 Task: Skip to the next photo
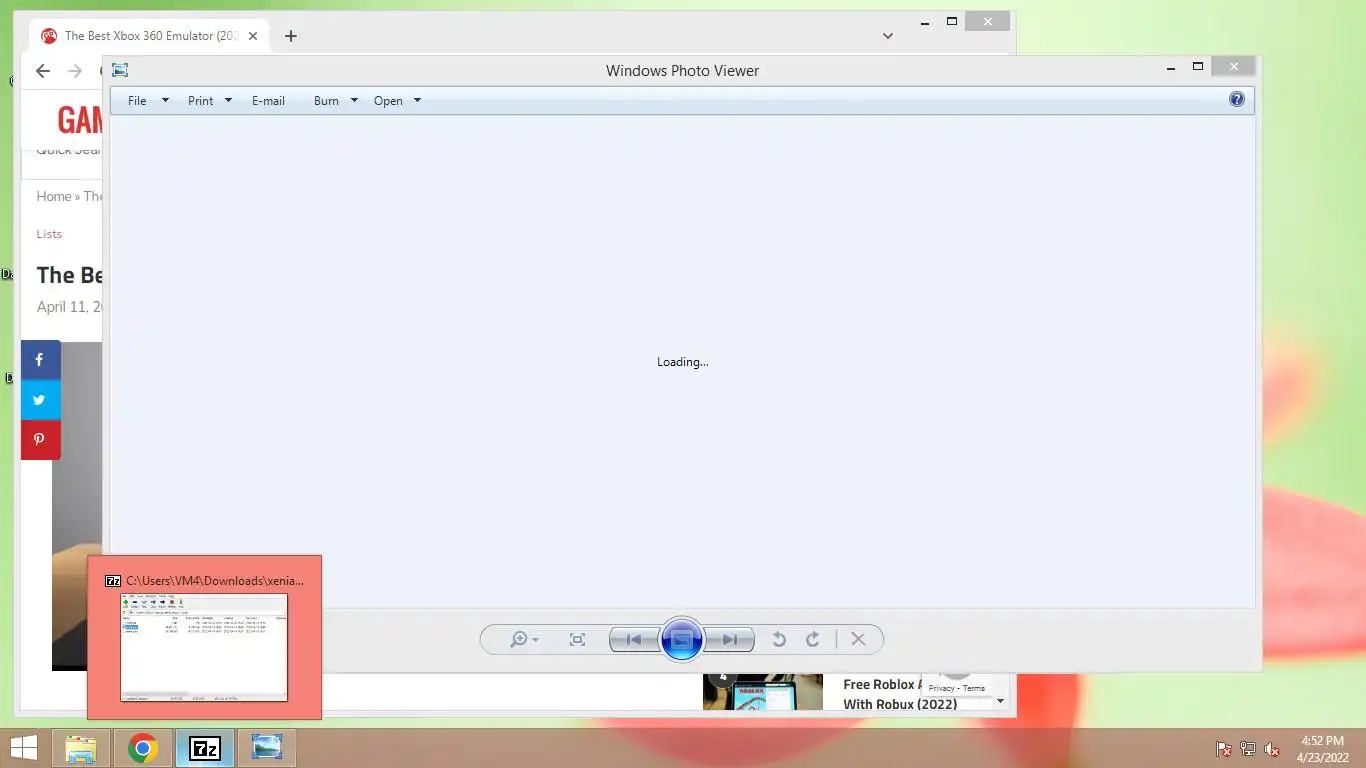point(730,640)
